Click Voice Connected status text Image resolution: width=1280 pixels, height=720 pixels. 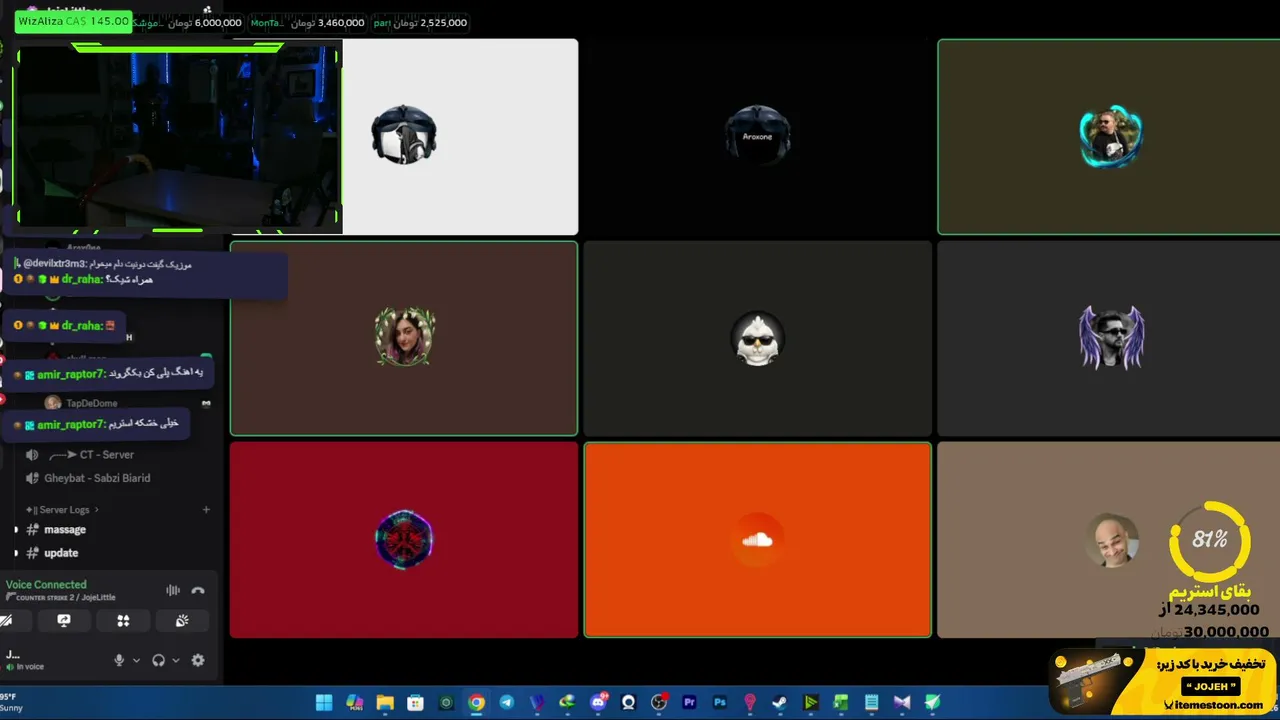(x=46, y=585)
